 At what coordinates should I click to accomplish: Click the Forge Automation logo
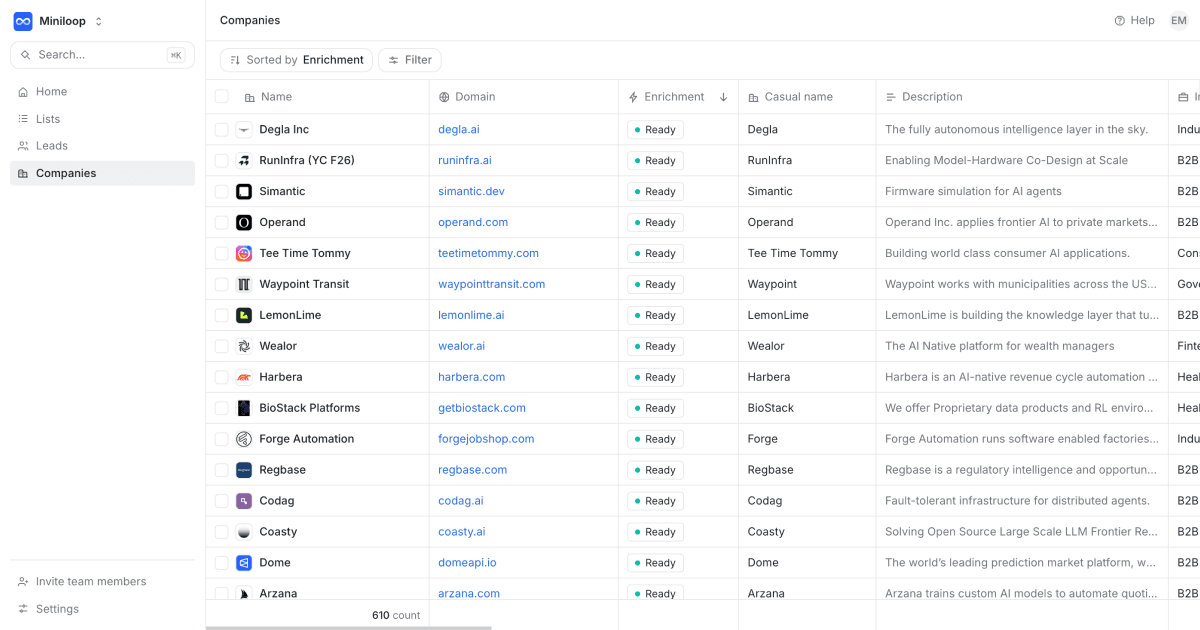pos(244,440)
